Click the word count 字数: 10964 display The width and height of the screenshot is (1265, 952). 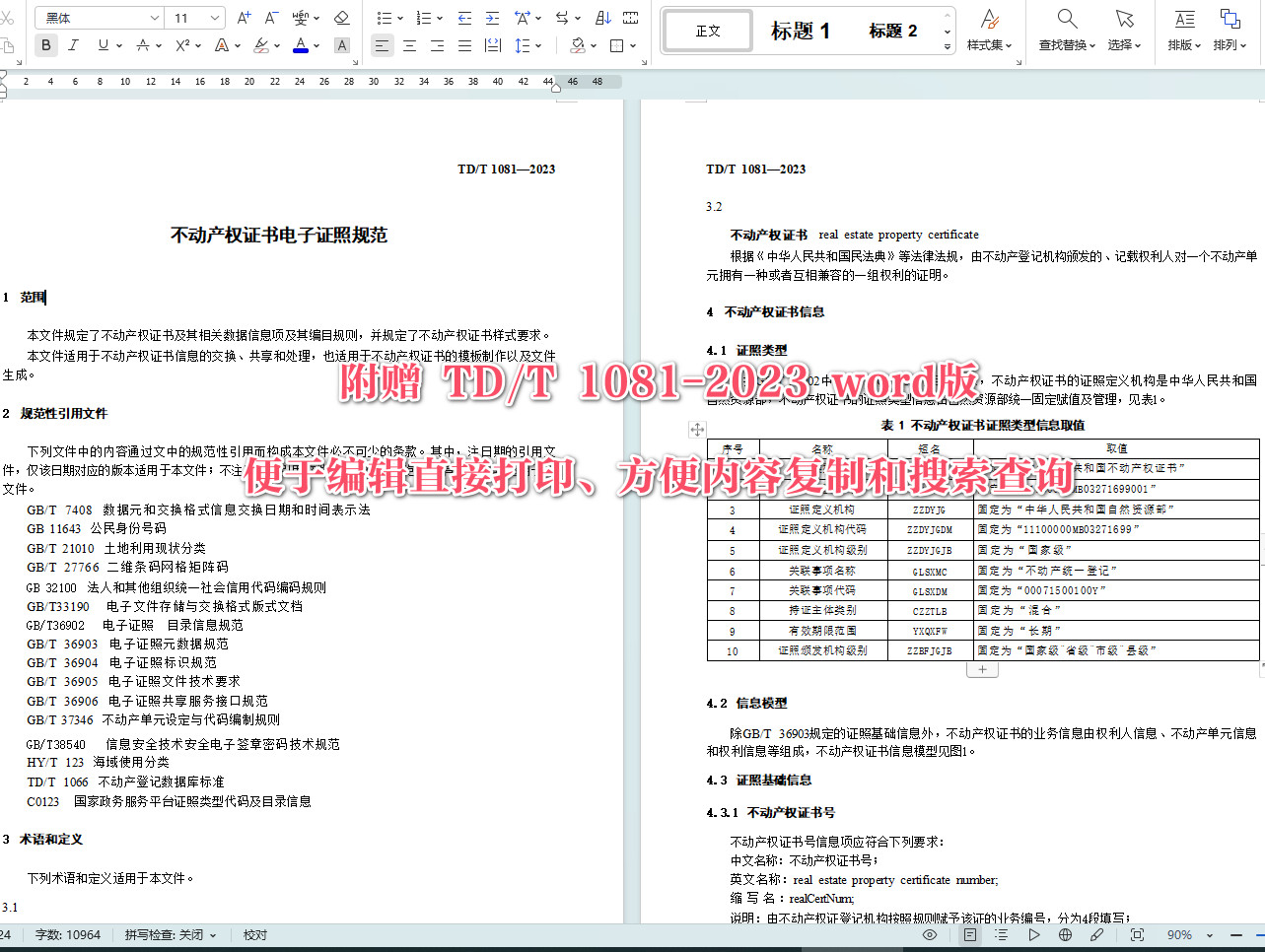pos(67,934)
